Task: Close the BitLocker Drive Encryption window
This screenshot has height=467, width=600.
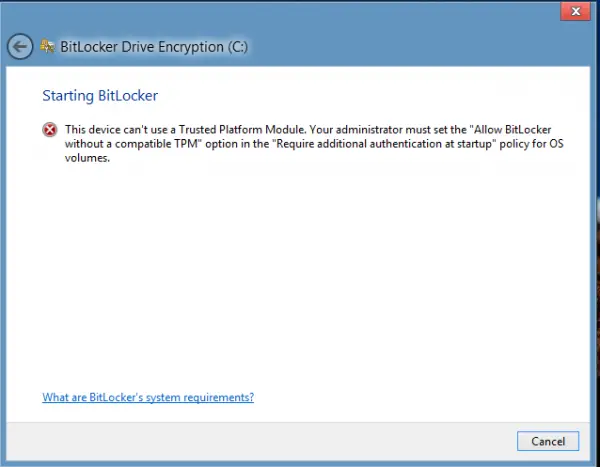Action: tap(576, 11)
